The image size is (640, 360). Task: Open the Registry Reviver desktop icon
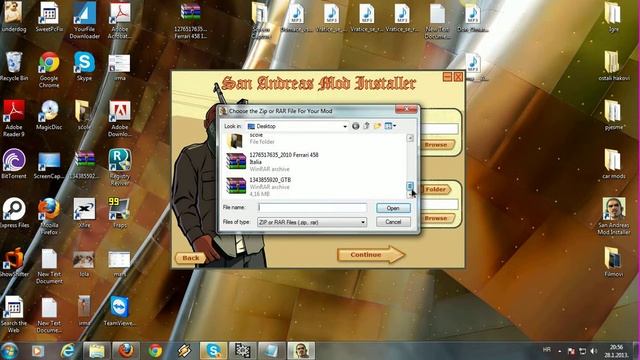[119, 167]
